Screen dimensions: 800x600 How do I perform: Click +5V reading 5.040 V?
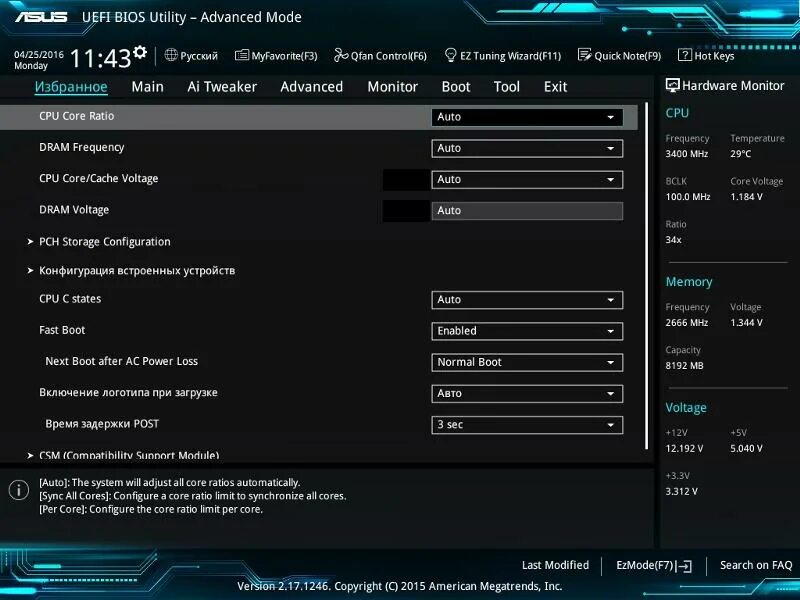[x=746, y=448]
